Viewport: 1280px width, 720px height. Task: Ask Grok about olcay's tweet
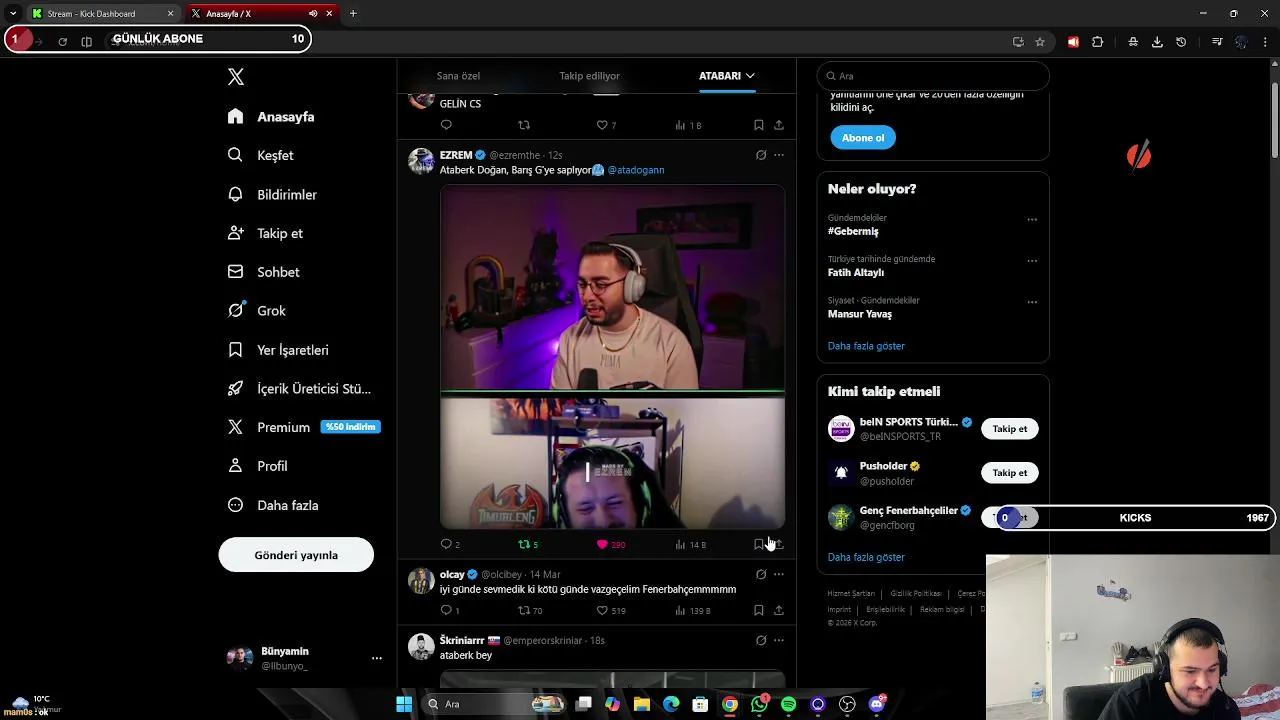click(761, 574)
